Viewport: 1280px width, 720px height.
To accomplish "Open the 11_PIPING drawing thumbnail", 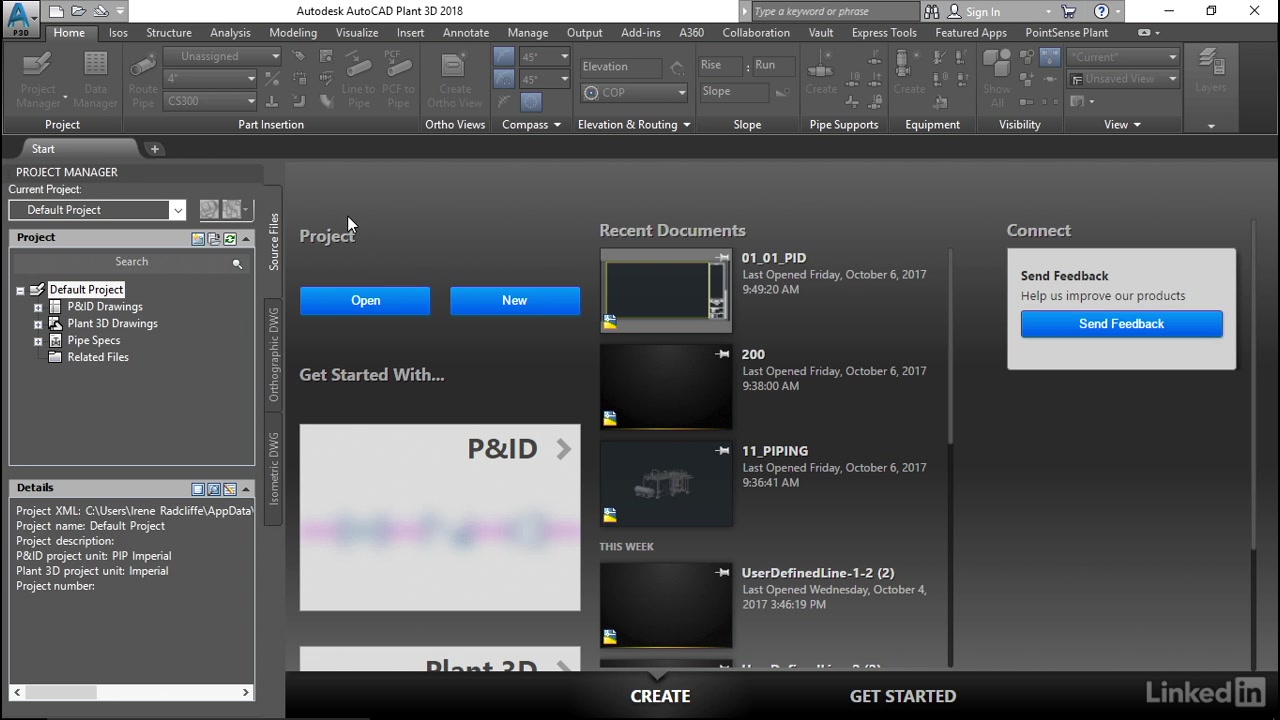I will 665,483.
